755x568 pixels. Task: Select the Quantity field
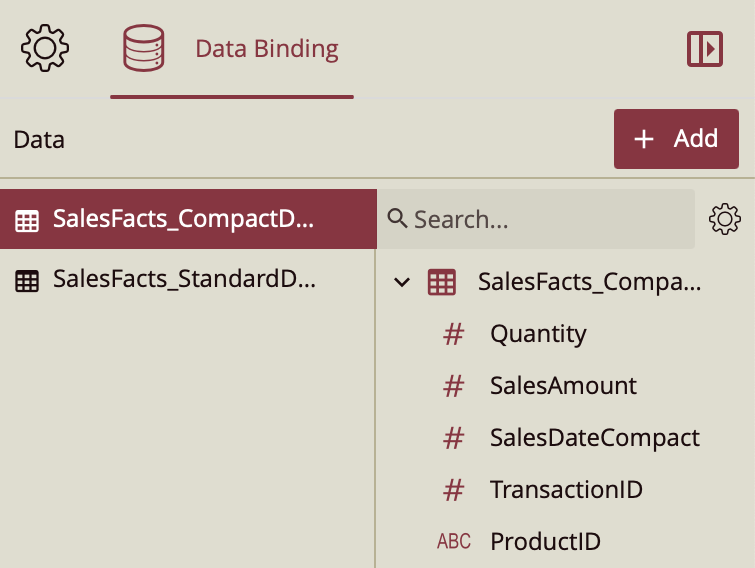538,334
